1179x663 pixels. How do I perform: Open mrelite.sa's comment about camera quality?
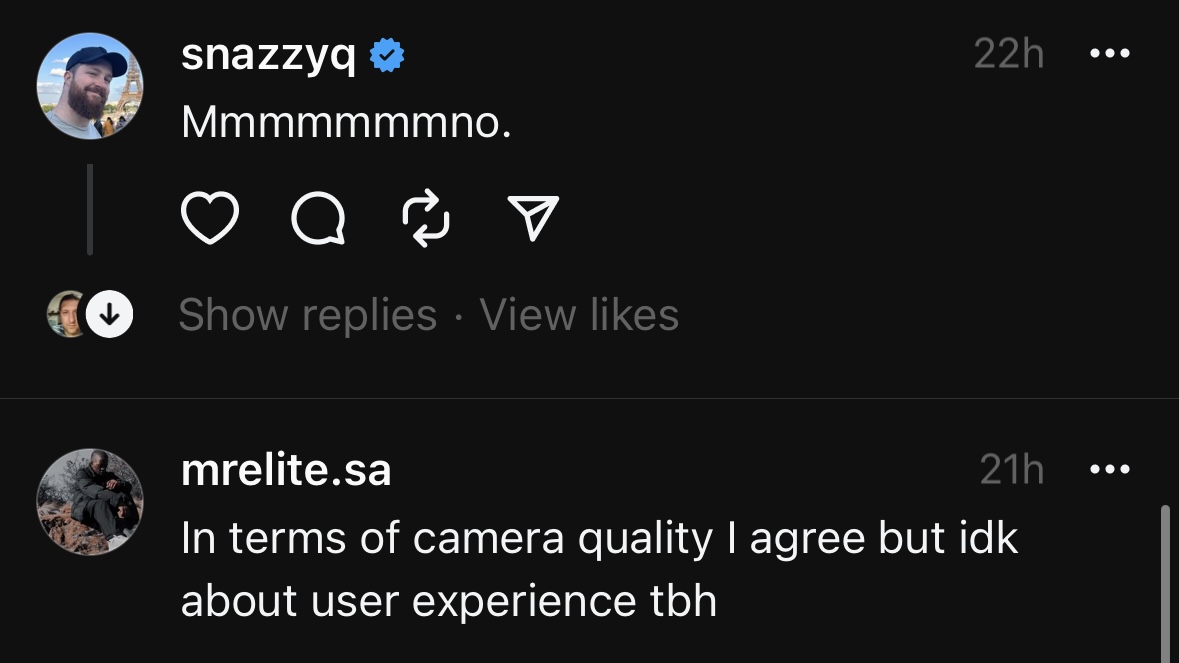(x=598, y=569)
